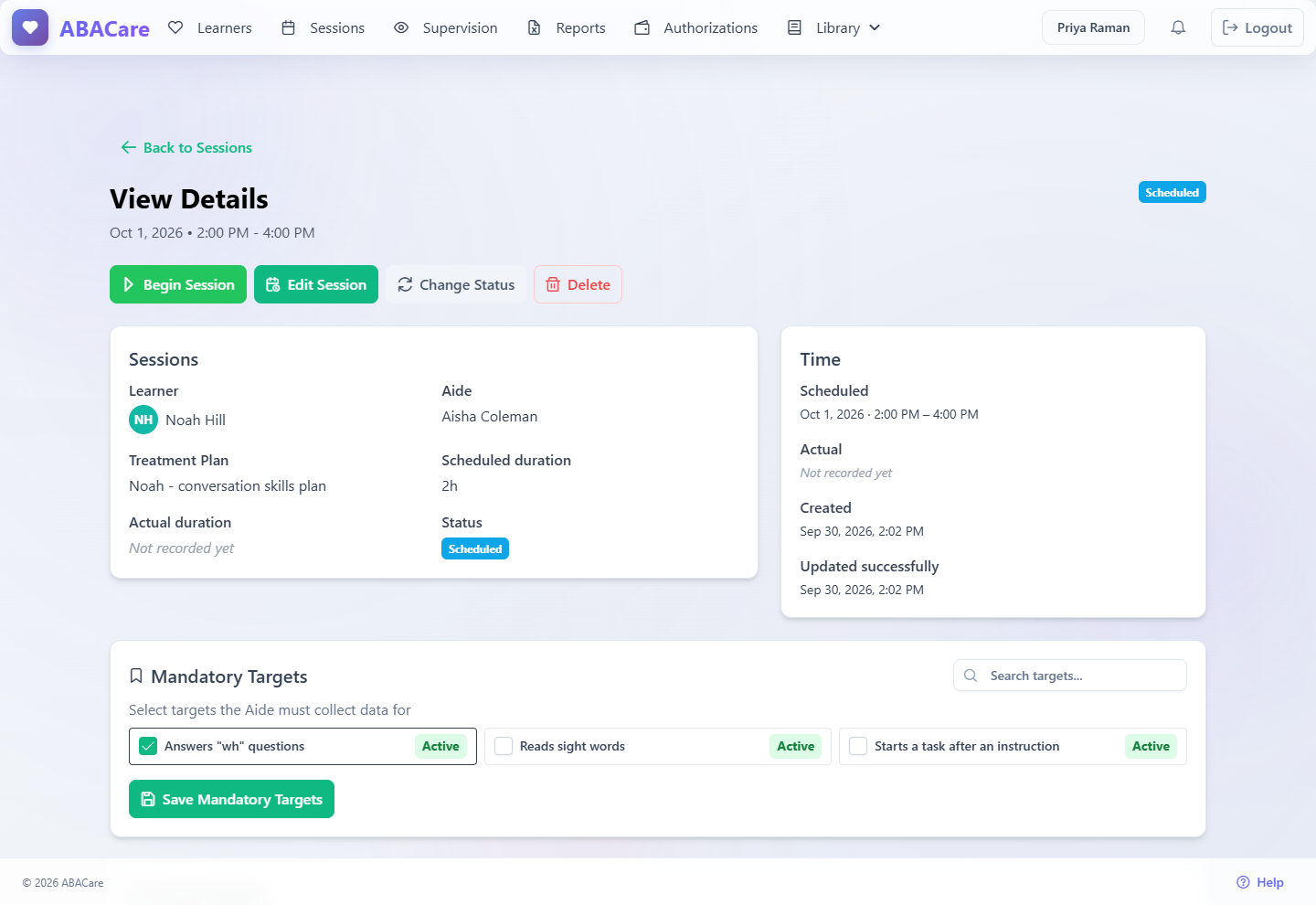Click the Scheduled status badge in Sessions card
Image resolution: width=1316 pixels, height=905 pixels.
point(475,548)
